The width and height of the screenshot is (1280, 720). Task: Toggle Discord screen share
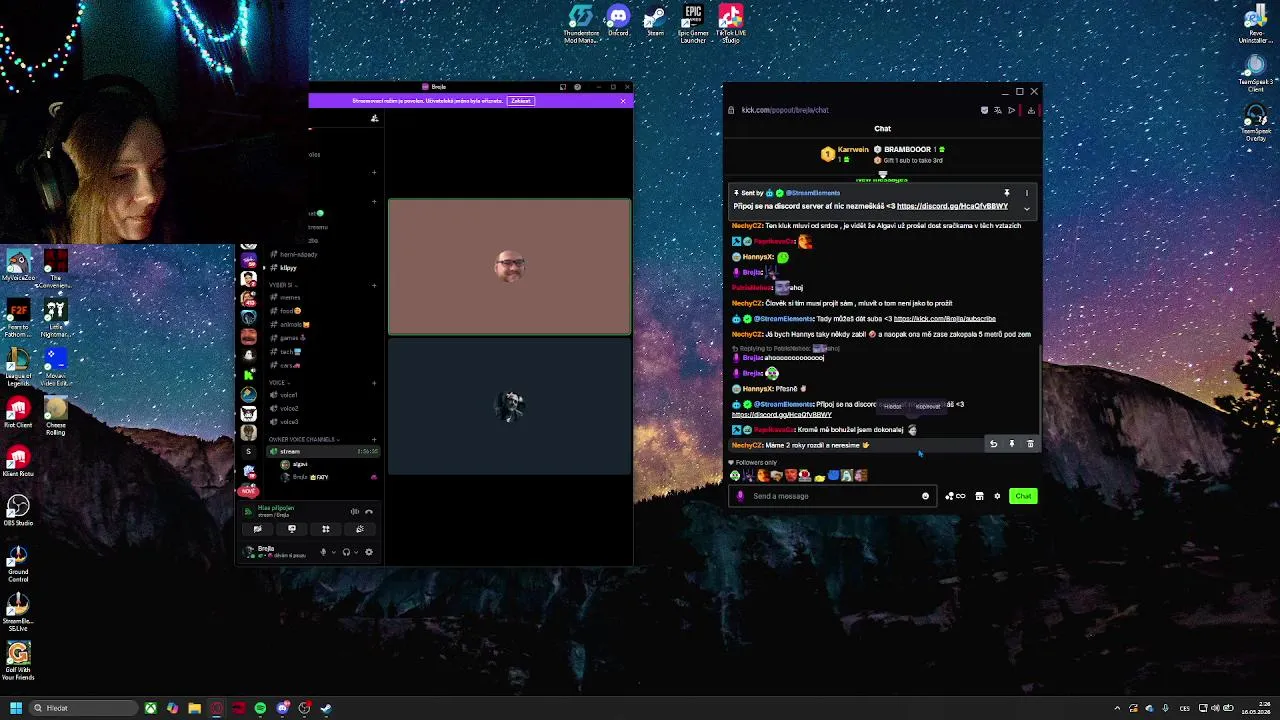point(292,529)
